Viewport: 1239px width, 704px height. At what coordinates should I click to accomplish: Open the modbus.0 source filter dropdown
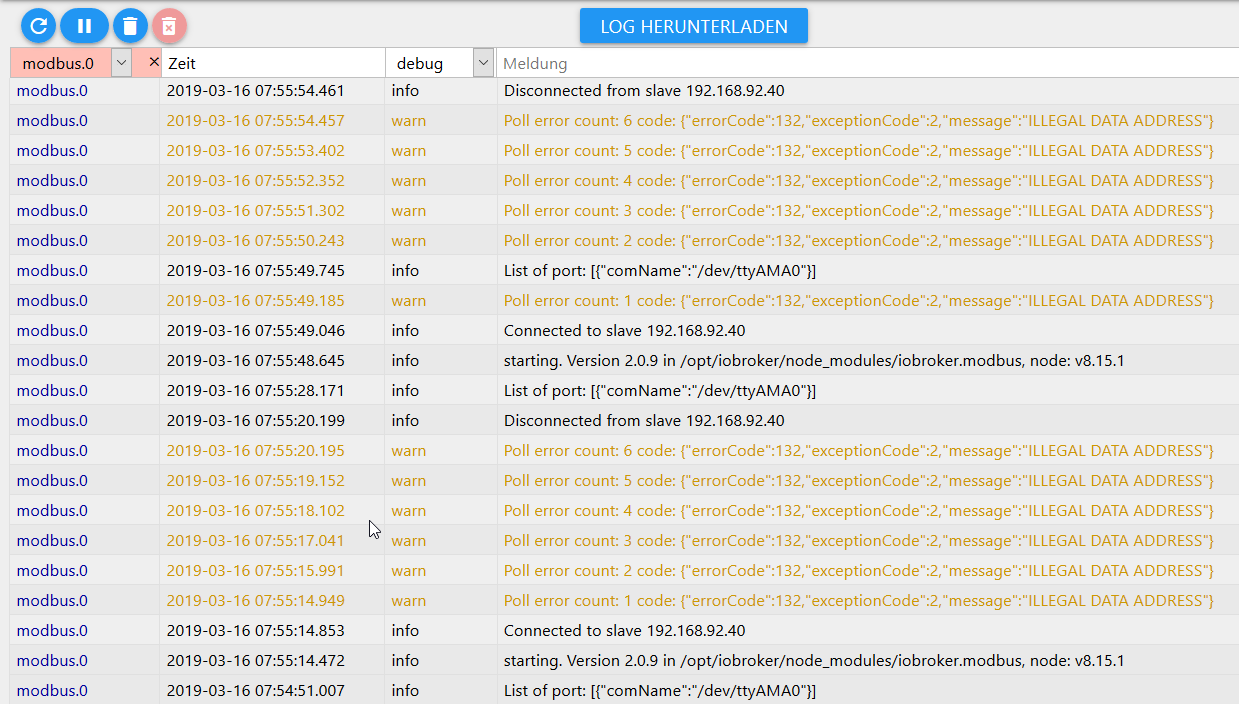tap(121, 63)
